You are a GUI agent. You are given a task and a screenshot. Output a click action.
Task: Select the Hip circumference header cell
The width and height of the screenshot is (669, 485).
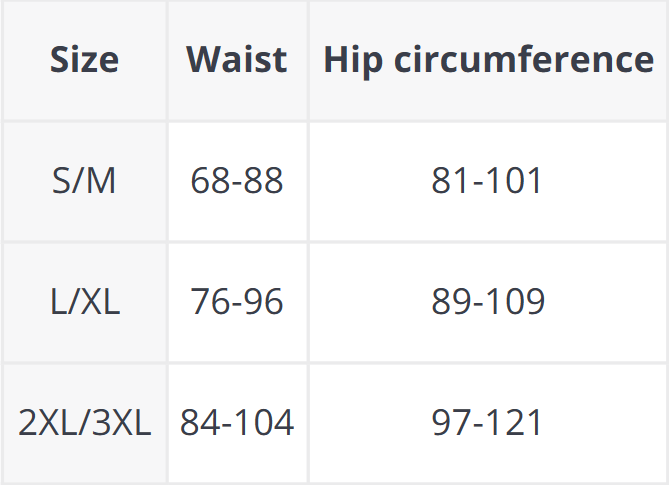[488, 60]
